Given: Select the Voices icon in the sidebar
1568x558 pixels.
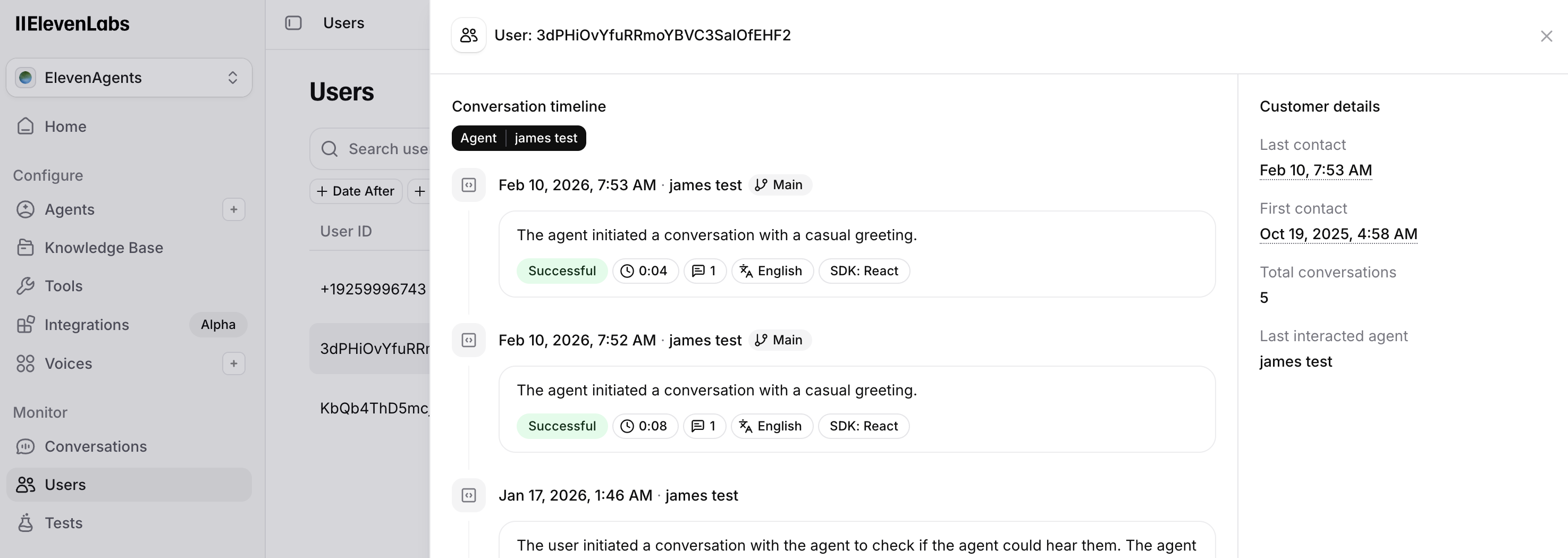Looking at the screenshot, I should click(25, 363).
